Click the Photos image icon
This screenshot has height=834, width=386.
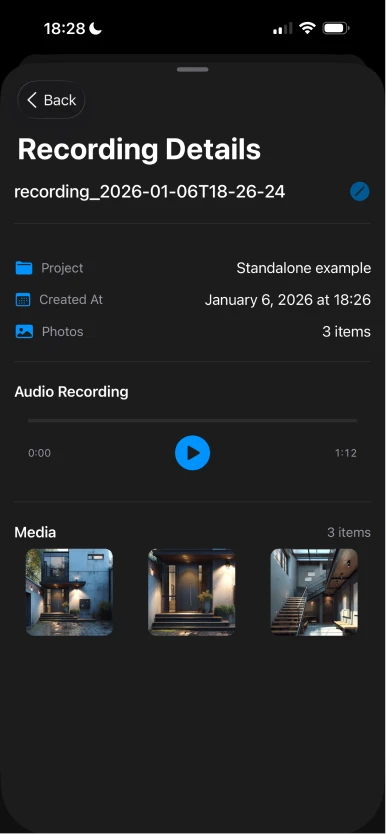pos(24,331)
